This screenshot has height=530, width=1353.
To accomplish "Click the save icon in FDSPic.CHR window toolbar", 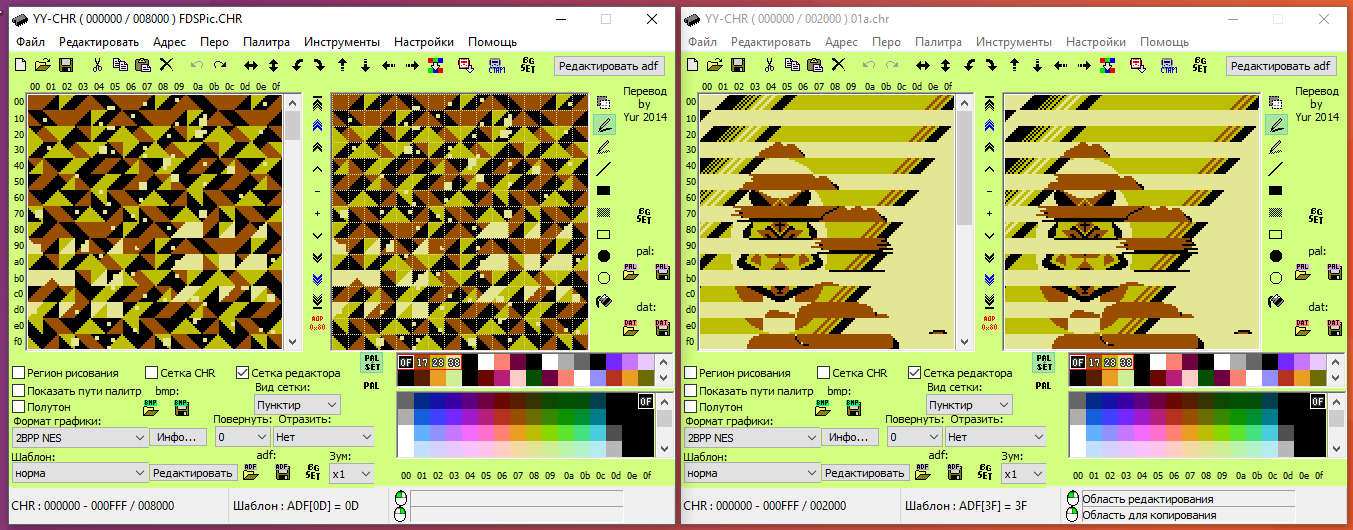I will coord(66,65).
